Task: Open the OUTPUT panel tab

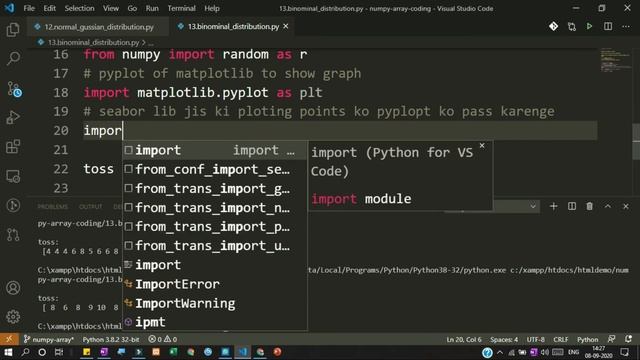Action: click(91, 207)
